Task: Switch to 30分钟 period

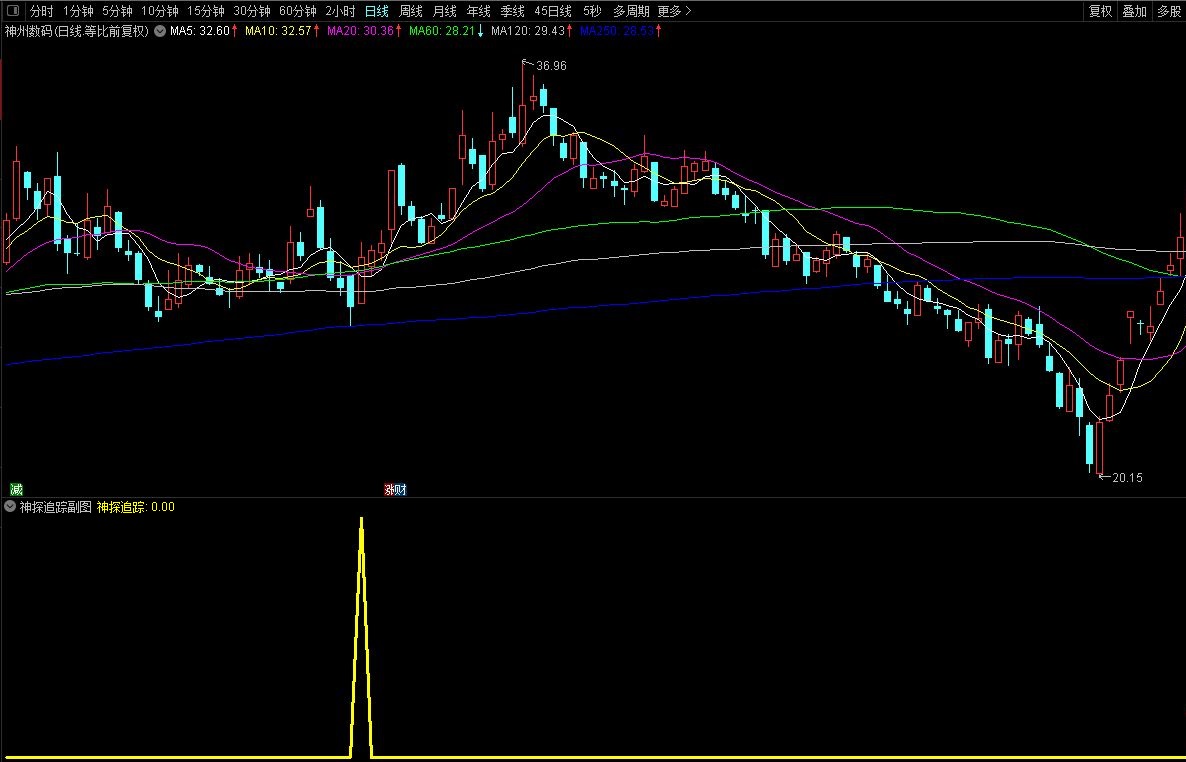Action: pyautogui.click(x=252, y=11)
